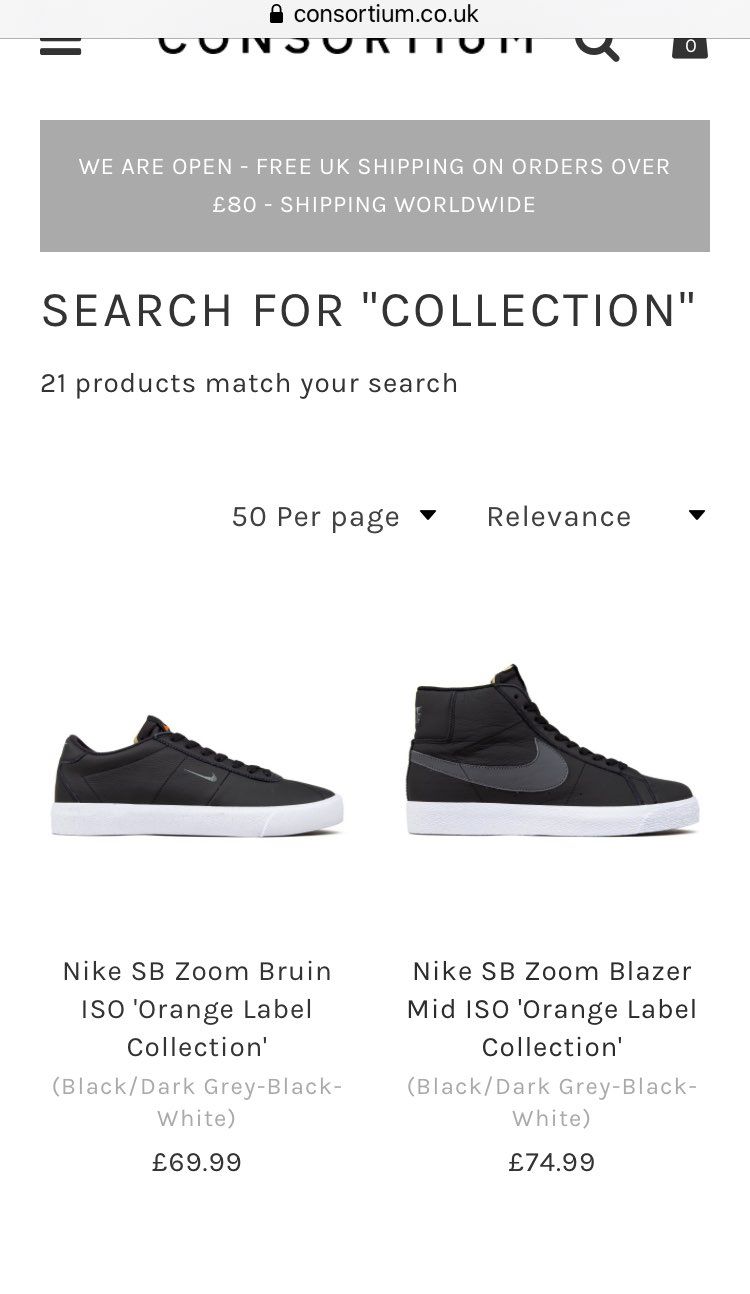This screenshot has width=750, height=1294.
Task: Click the £74.99 price
Action: tap(552, 1162)
